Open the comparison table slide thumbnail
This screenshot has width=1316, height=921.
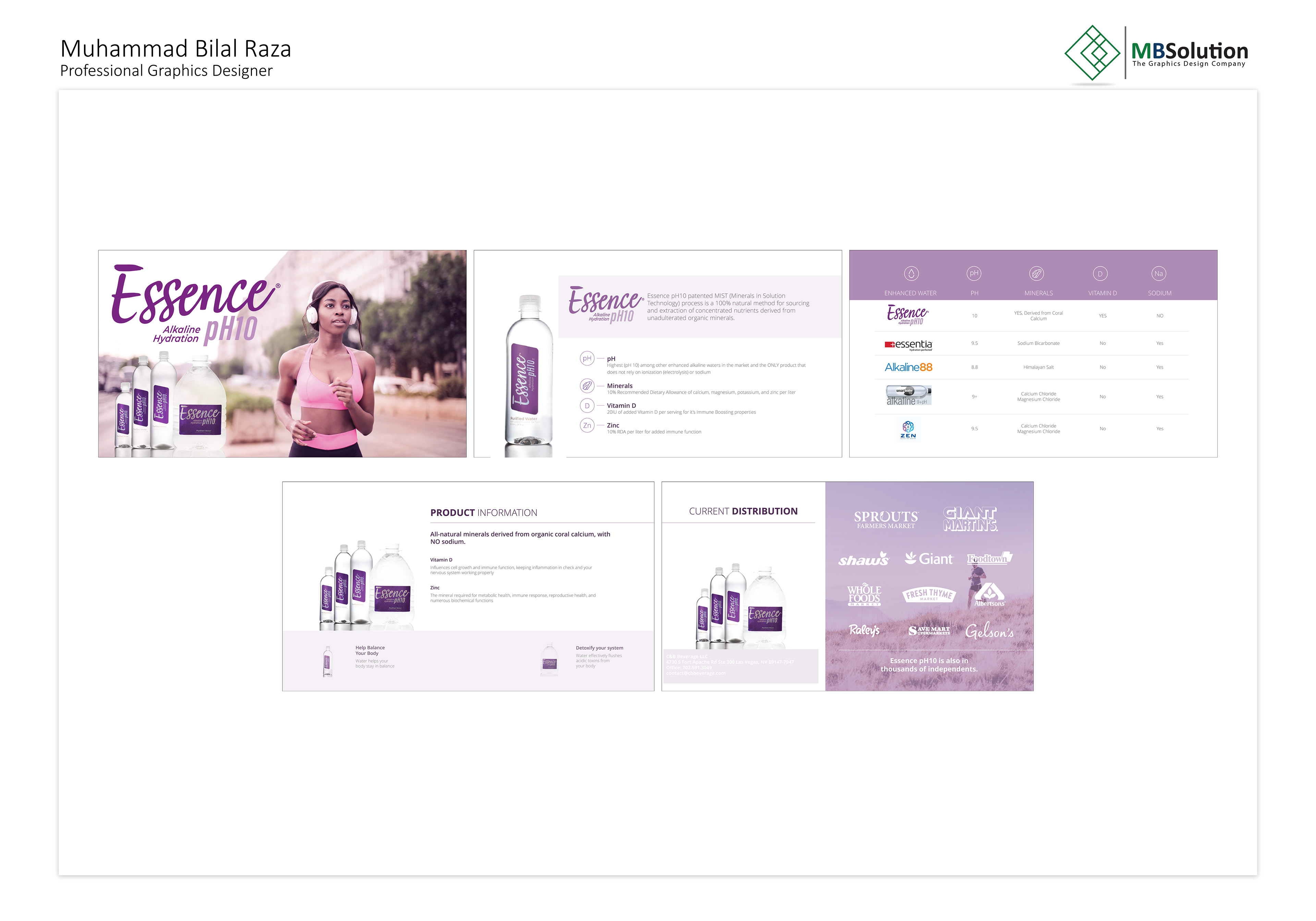click(1033, 354)
